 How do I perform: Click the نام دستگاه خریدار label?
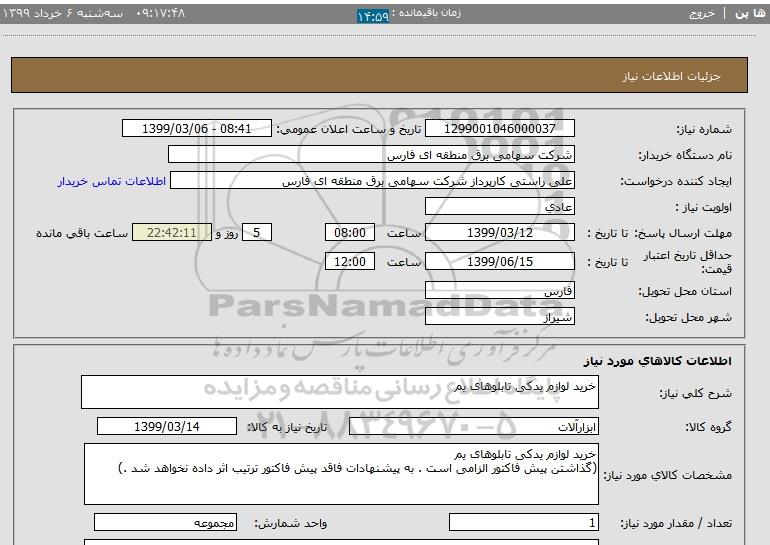[x=685, y=156]
